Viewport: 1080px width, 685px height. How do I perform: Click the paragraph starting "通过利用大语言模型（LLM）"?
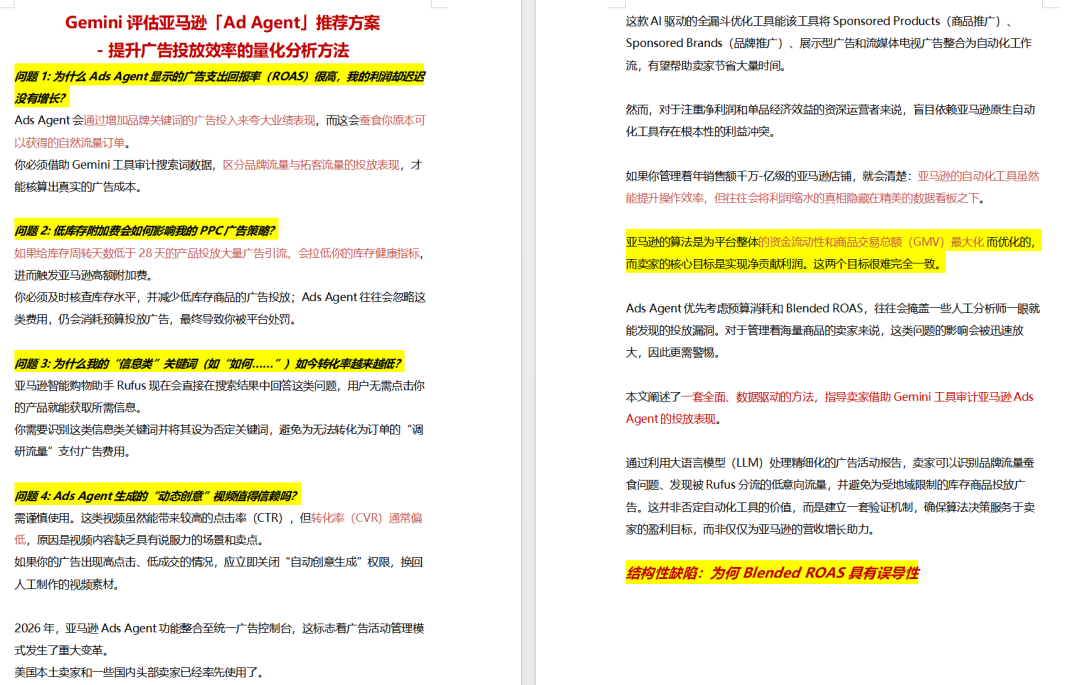(832, 463)
